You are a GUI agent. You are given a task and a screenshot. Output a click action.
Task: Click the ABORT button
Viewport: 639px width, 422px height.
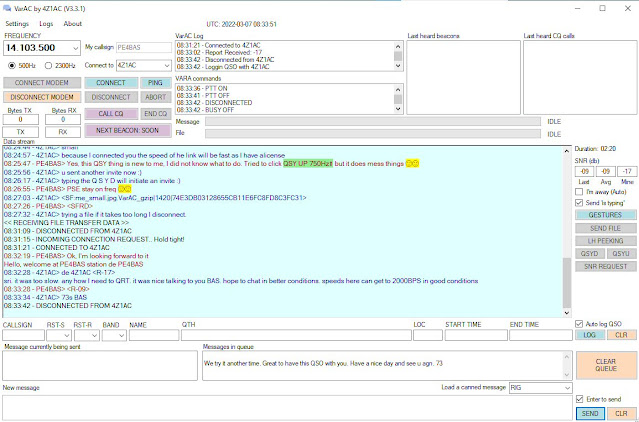[155, 97]
